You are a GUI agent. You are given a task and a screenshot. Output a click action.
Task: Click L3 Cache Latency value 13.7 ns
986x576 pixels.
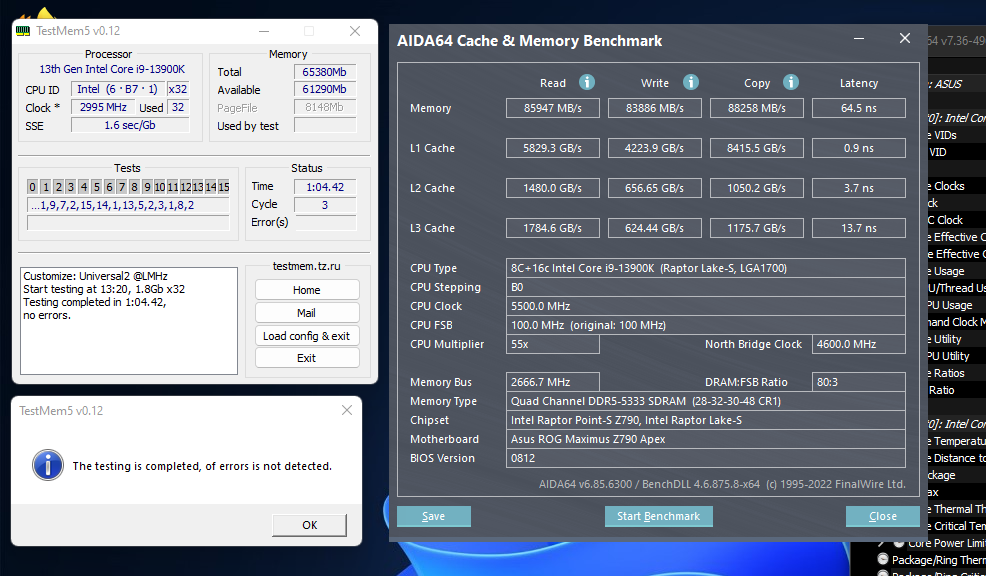point(859,228)
